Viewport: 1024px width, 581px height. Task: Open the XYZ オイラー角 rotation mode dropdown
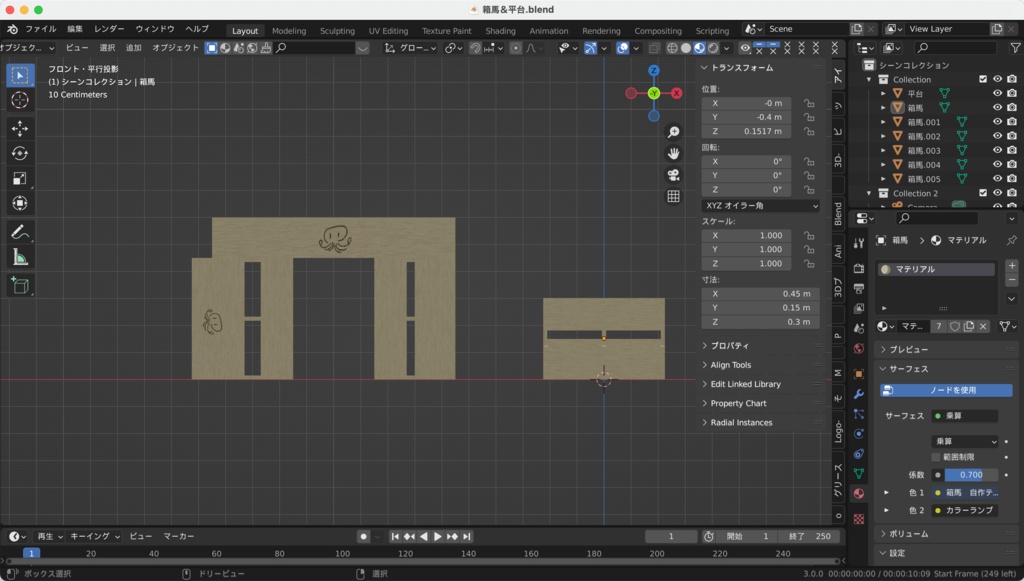(760, 205)
